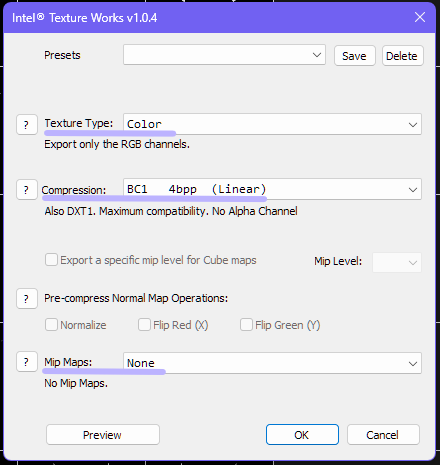Click the Intel Texture Works v1.0.4 title
The image size is (440, 465).
pos(84,18)
